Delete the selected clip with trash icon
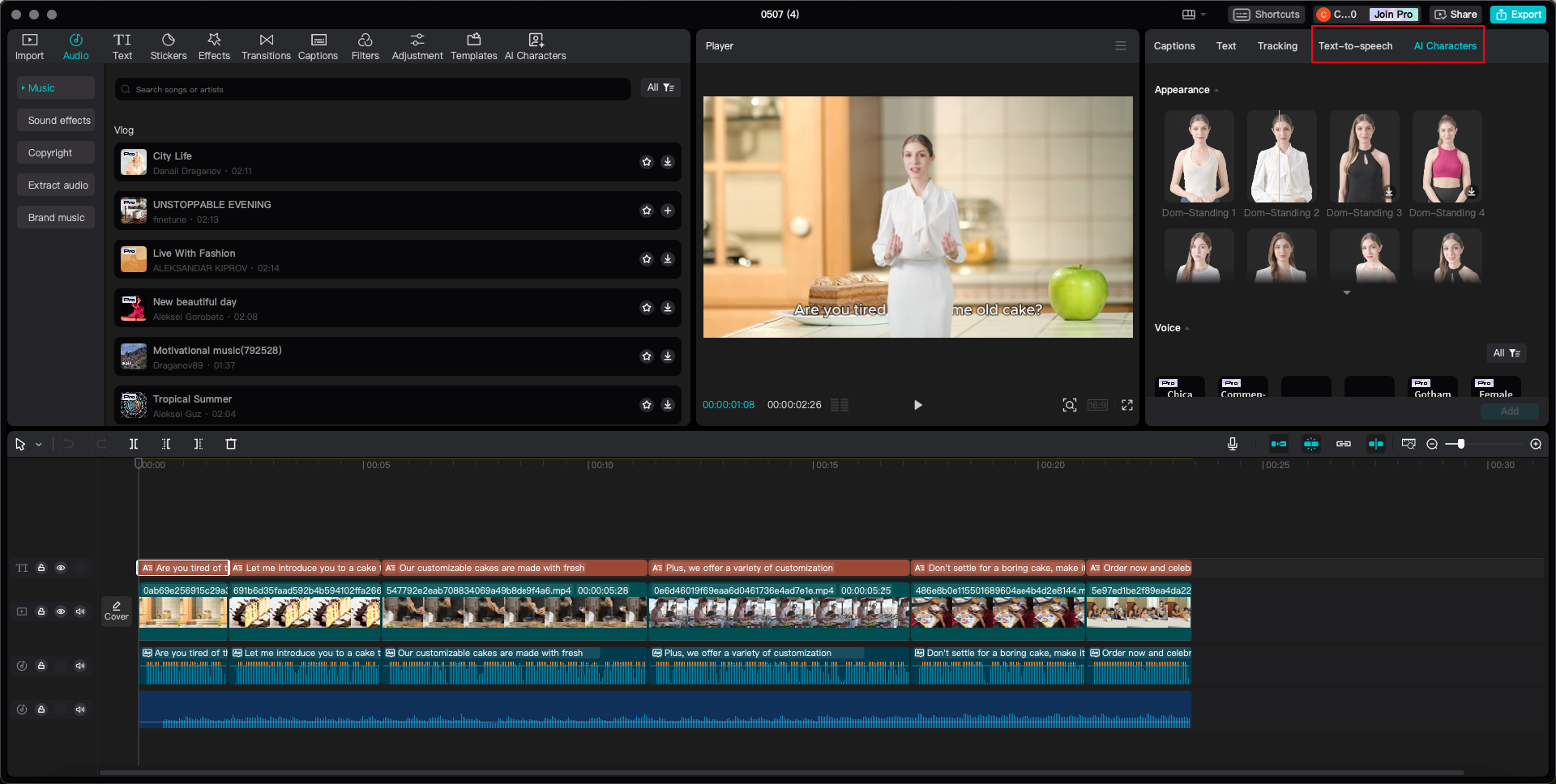The height and width of the screenshot is (784, 1556). coord(231,444)
